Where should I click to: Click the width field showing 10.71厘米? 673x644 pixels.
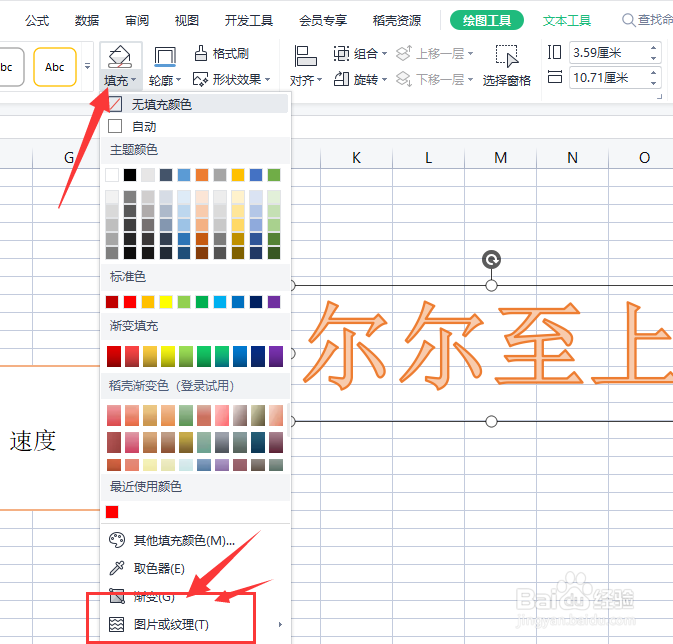pos(609,78)
